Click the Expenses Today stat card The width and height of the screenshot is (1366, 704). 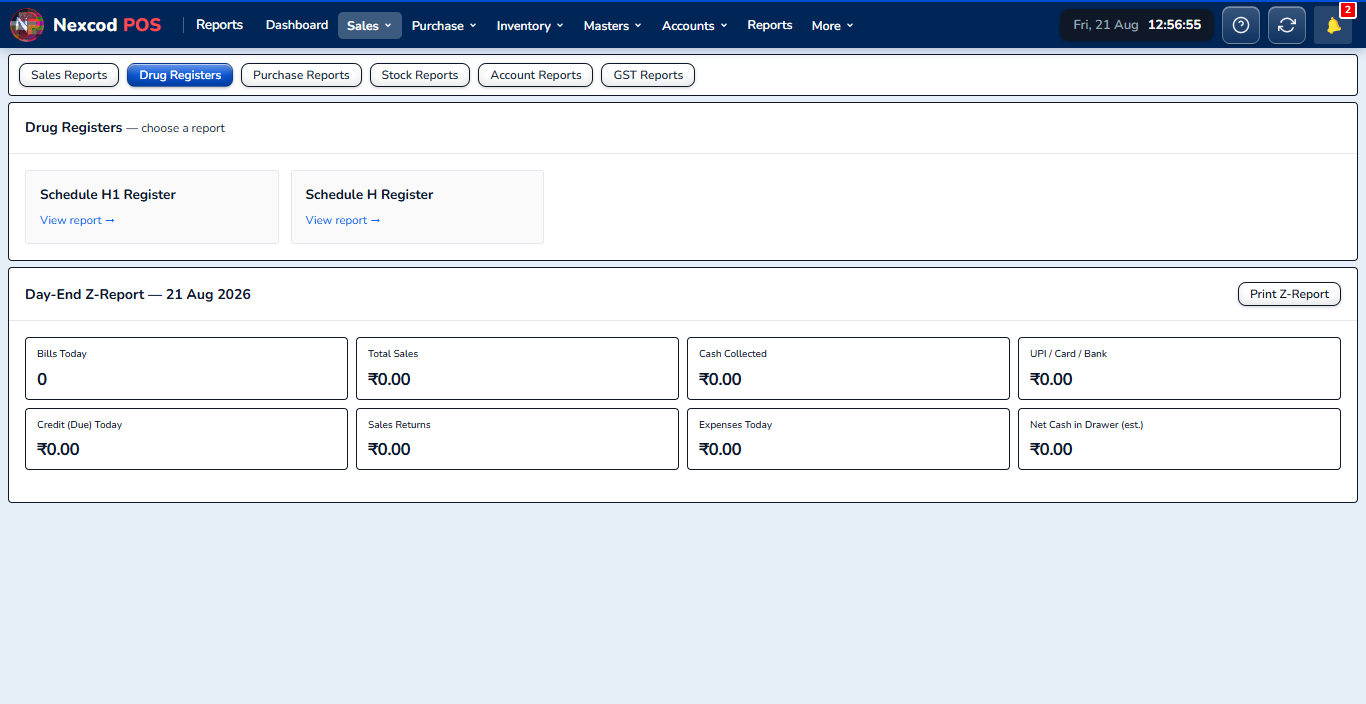pyautogui.click(x=848, y=439)
